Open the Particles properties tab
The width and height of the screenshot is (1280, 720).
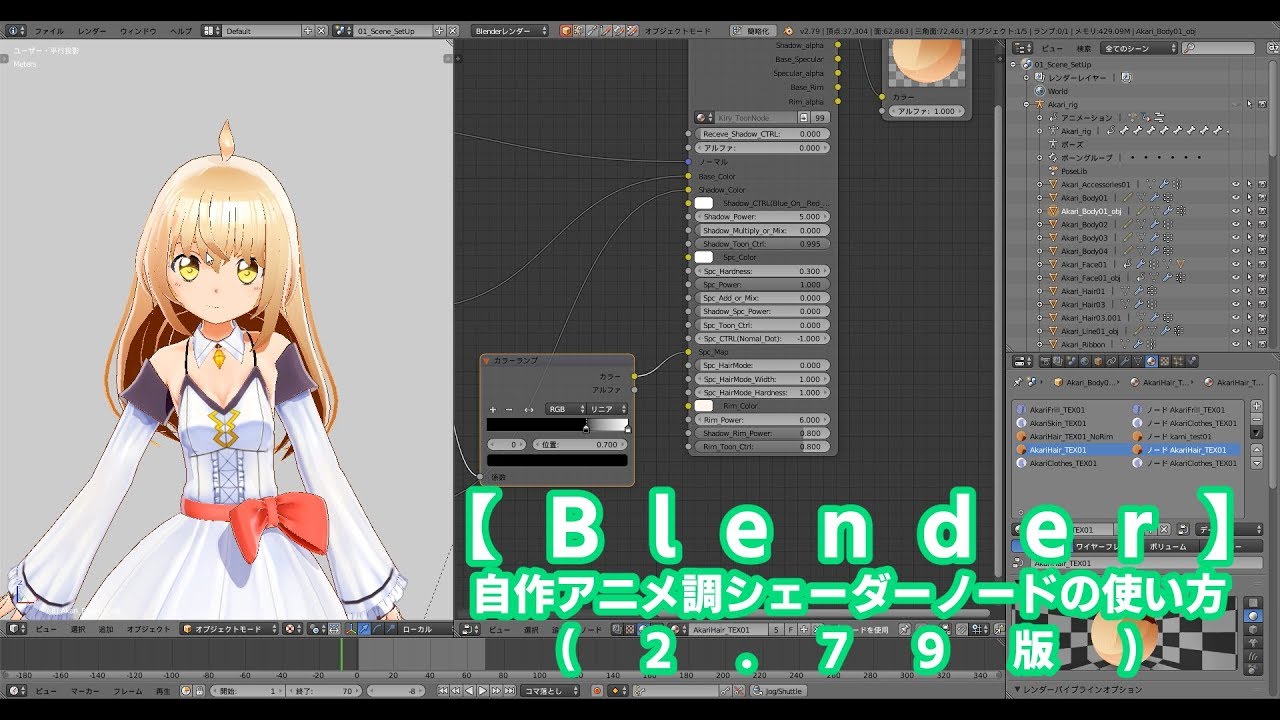click(1177, 361)
